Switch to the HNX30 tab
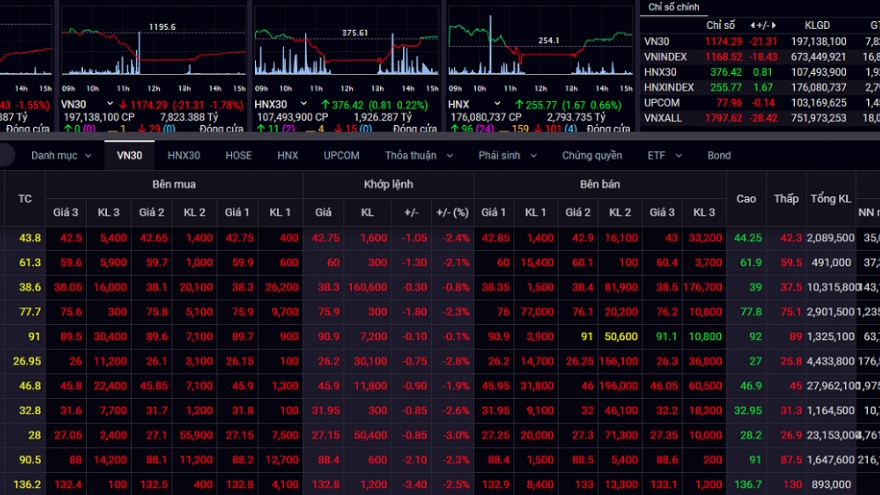Screen dimensions: 880x495 tap(183, 156)
